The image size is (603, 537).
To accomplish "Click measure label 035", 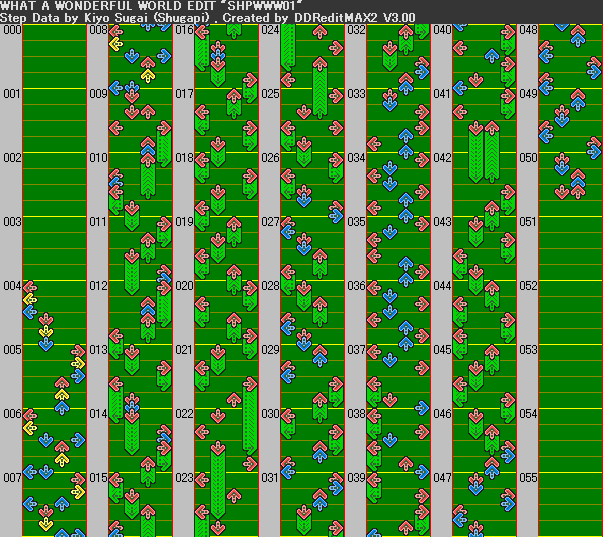I will 356,222.
